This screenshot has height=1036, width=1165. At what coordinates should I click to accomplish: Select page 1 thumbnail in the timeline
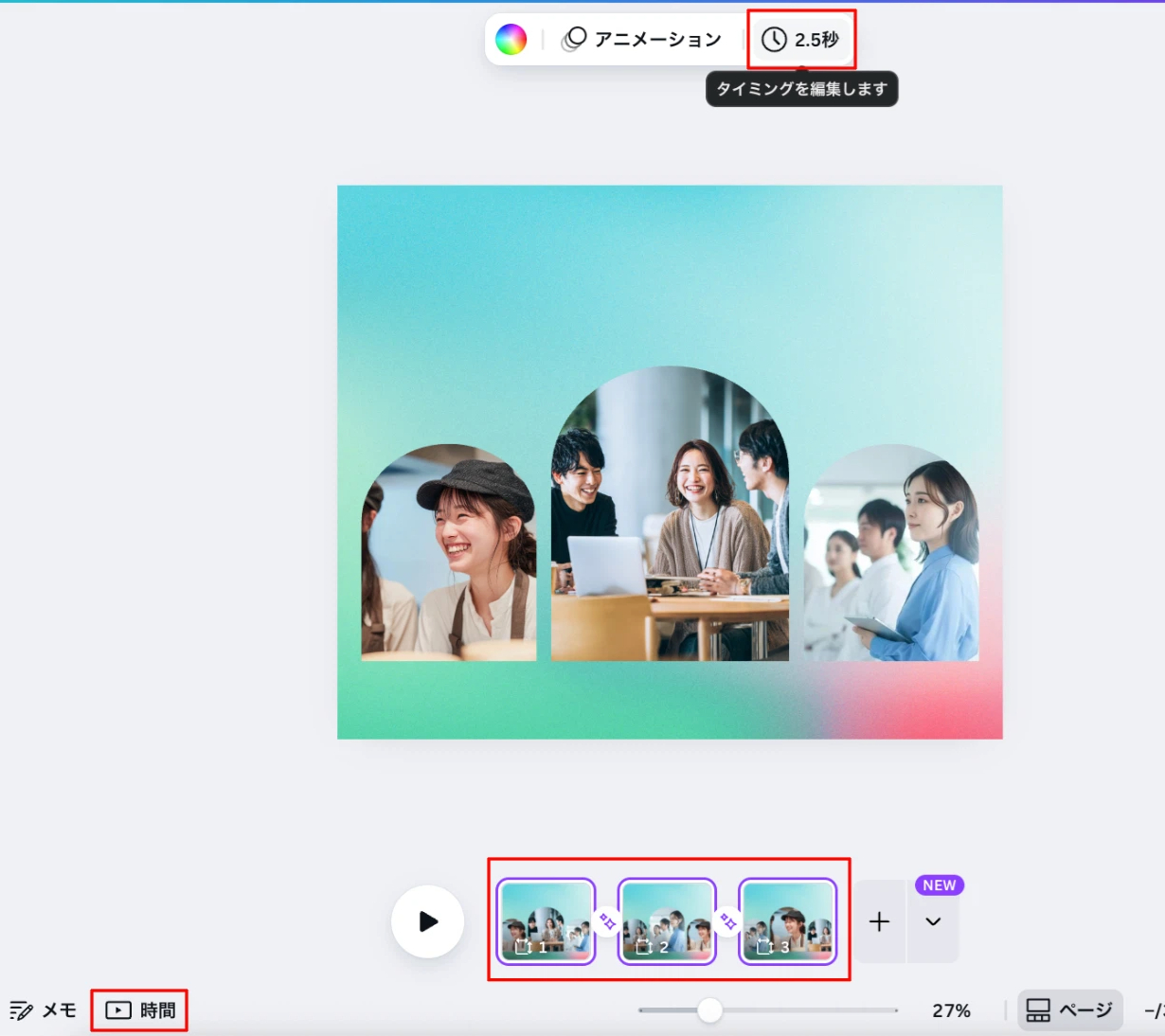(546, 920)
